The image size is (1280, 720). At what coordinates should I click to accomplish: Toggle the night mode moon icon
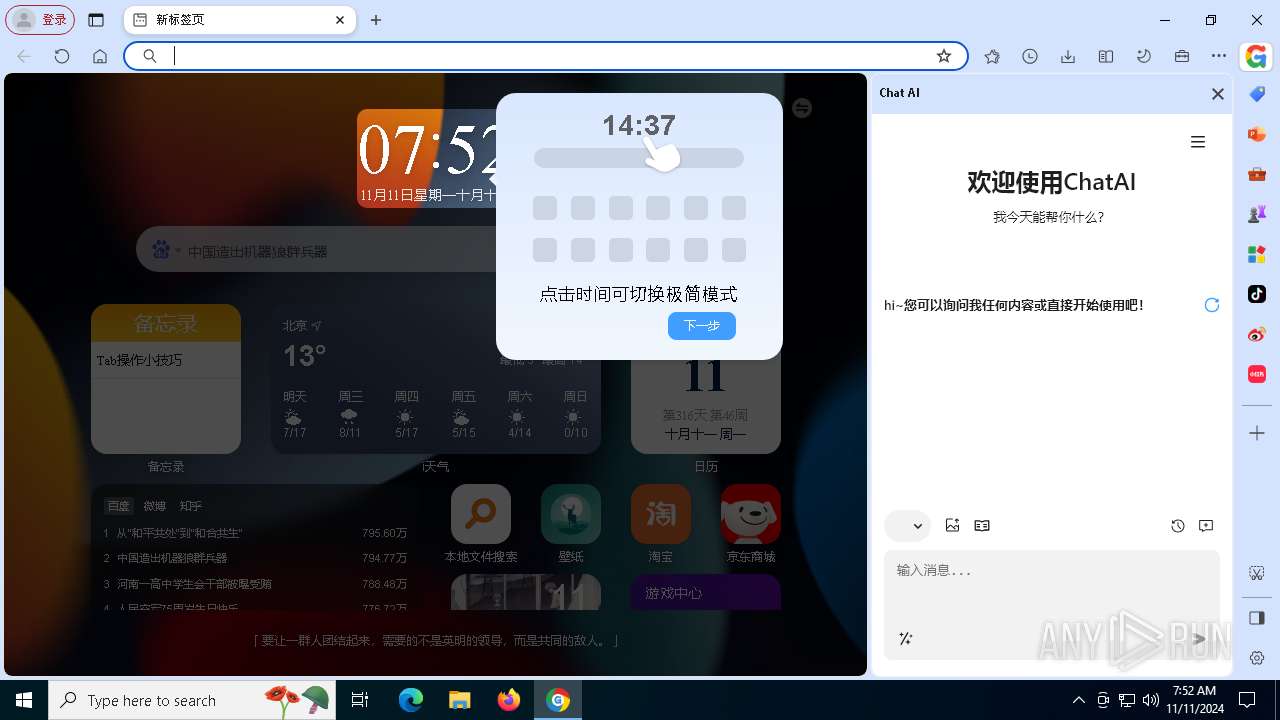[1144, 57]
